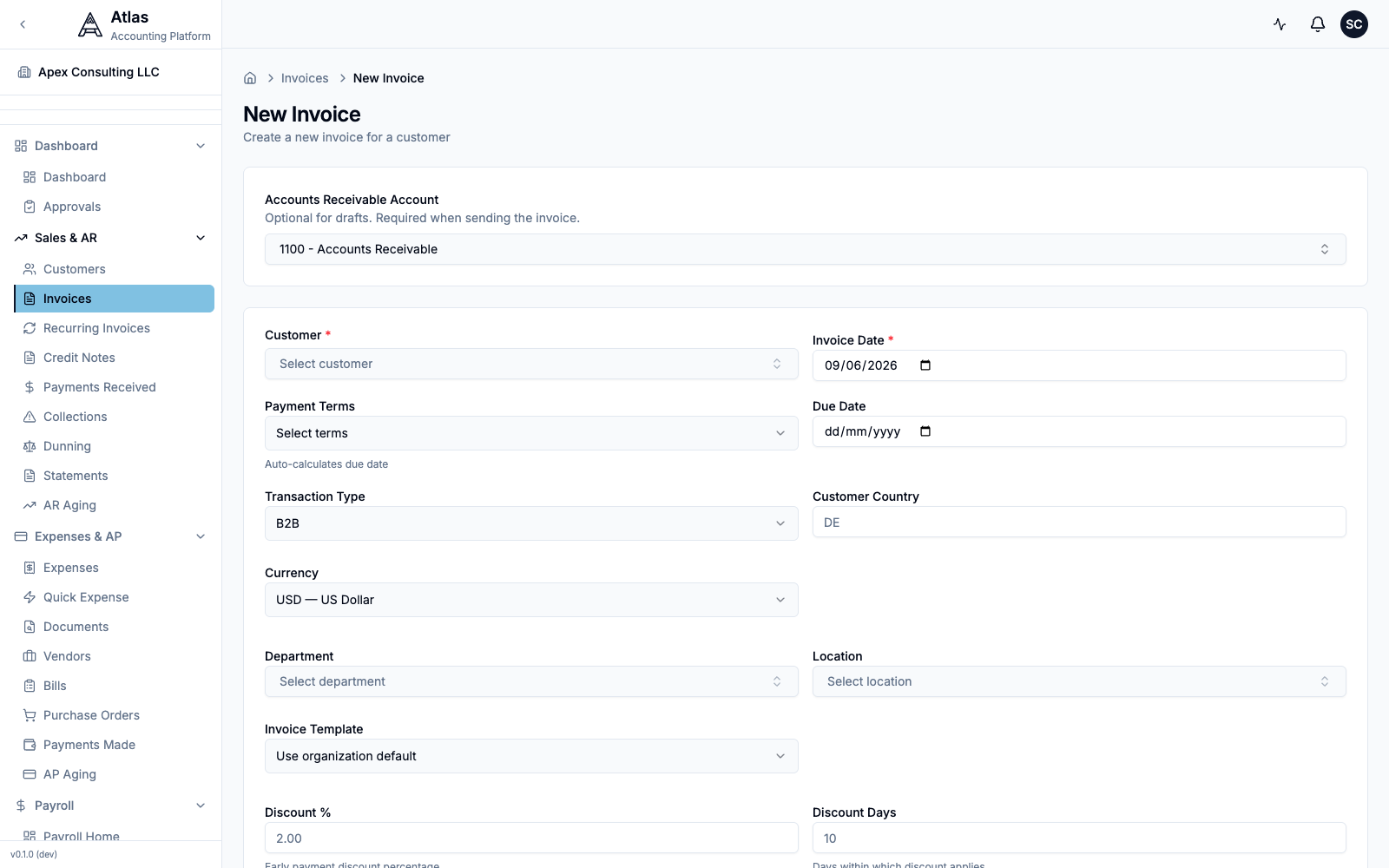
Task: Collapse the Expenses & AP section
Action: 201,536
